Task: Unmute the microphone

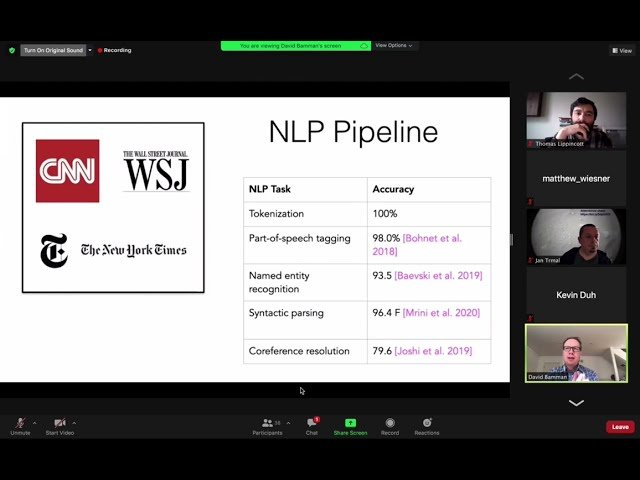Action: click(x=20, y=423)
